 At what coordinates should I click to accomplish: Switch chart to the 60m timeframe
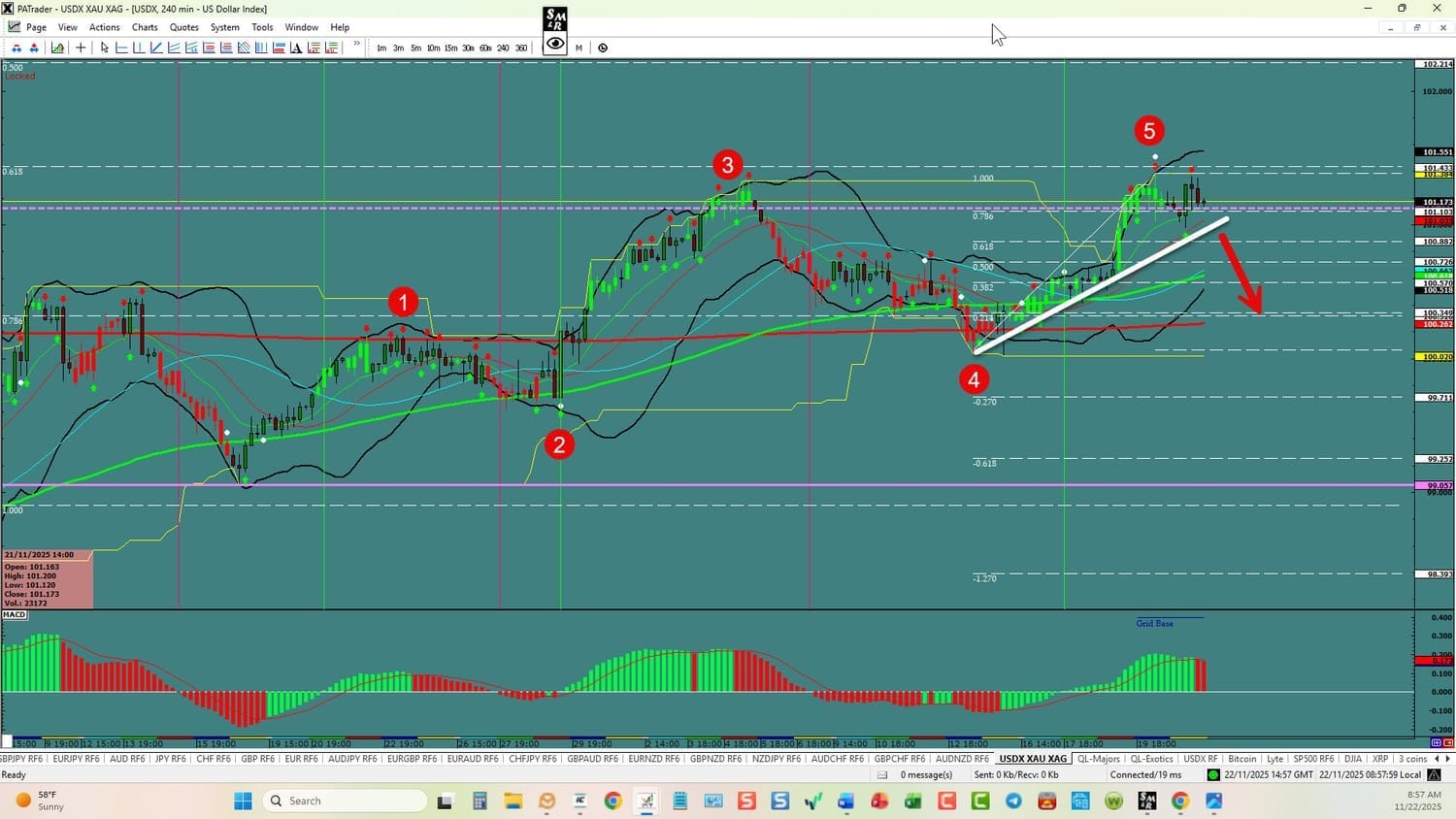pyautogui.click(x=485, y=48)
